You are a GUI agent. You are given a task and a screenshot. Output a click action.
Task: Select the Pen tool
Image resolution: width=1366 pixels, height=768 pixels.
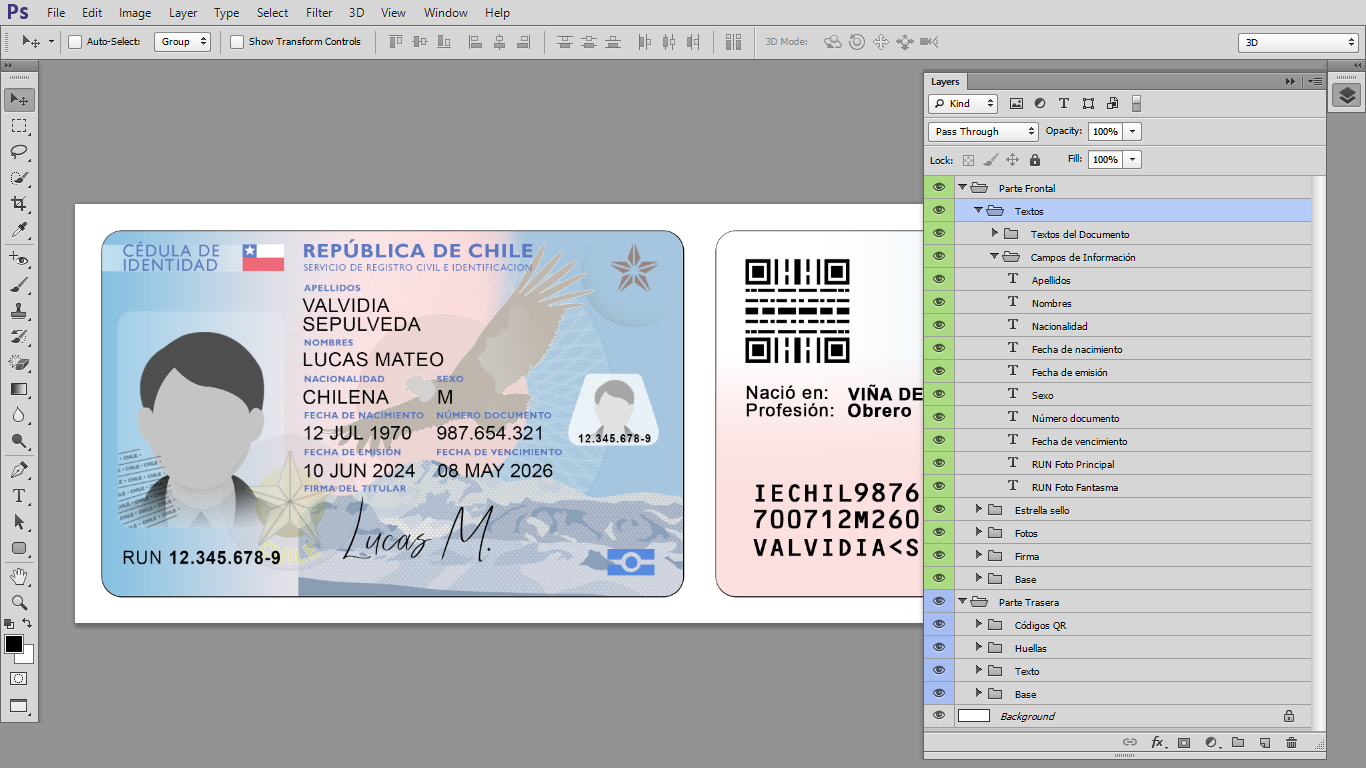pos(19,470)
